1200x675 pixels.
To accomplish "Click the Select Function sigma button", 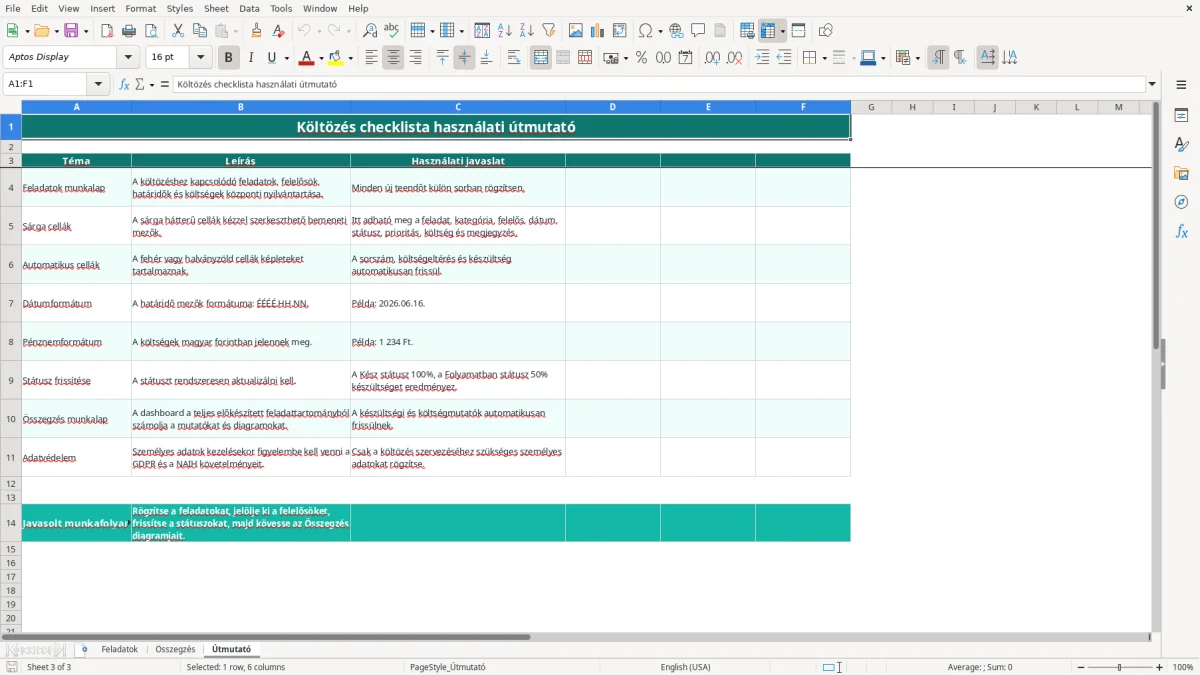I will (x=139, y=84).
